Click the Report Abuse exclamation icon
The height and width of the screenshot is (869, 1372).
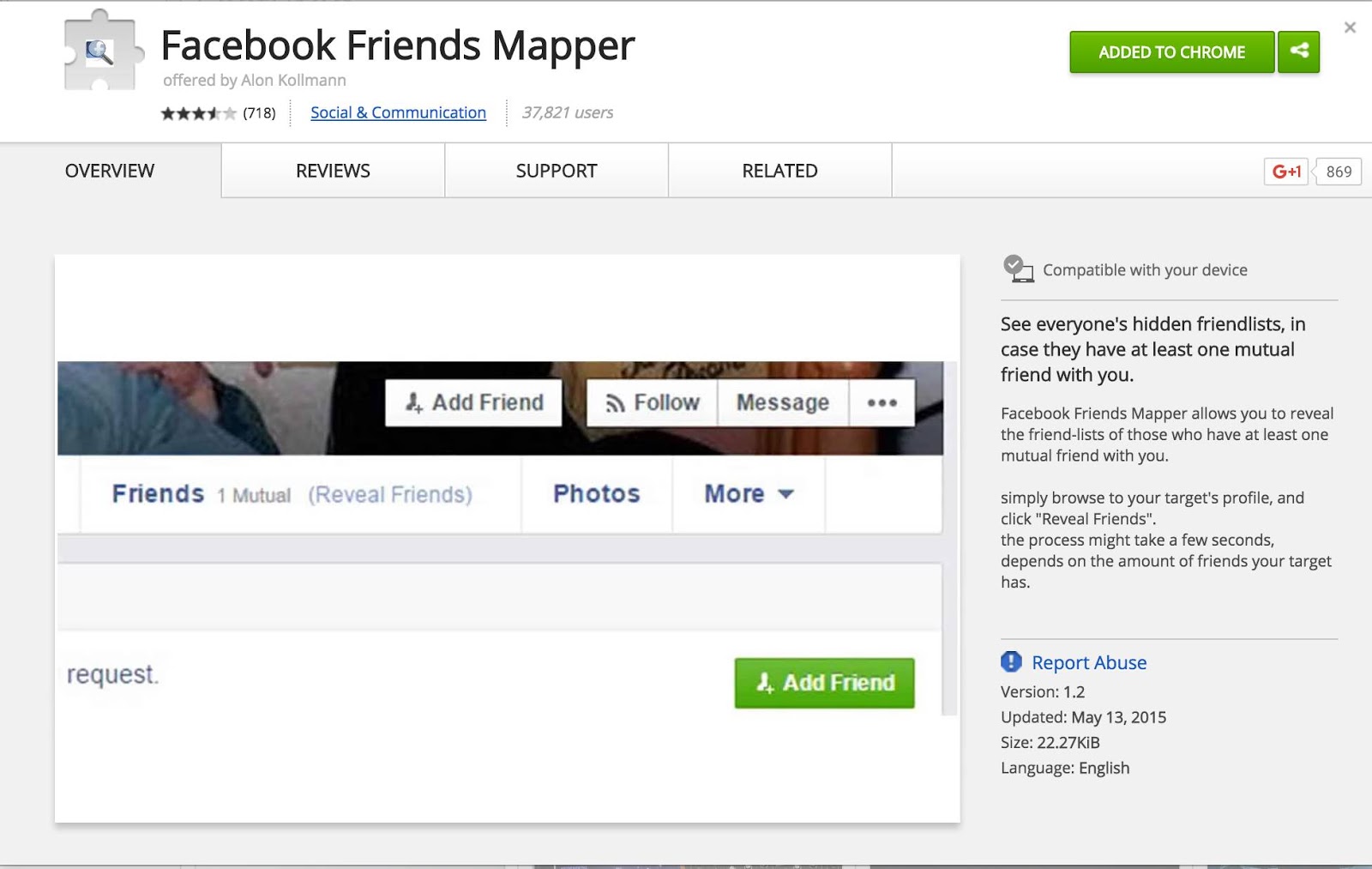(1011, 661)
